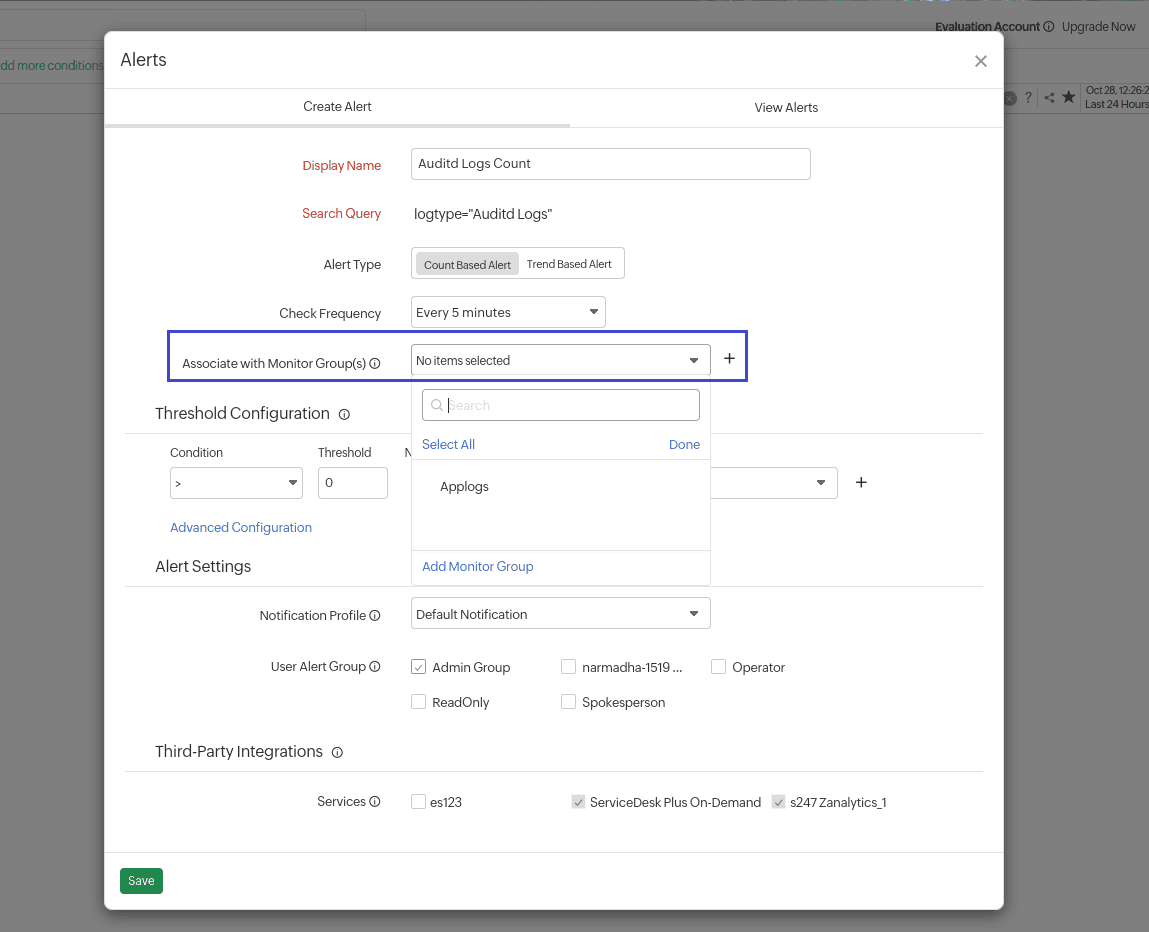Switch to the View Alerts tab
The width and height of the screenshot is (1149, 932).
click(x=786, y=107)
